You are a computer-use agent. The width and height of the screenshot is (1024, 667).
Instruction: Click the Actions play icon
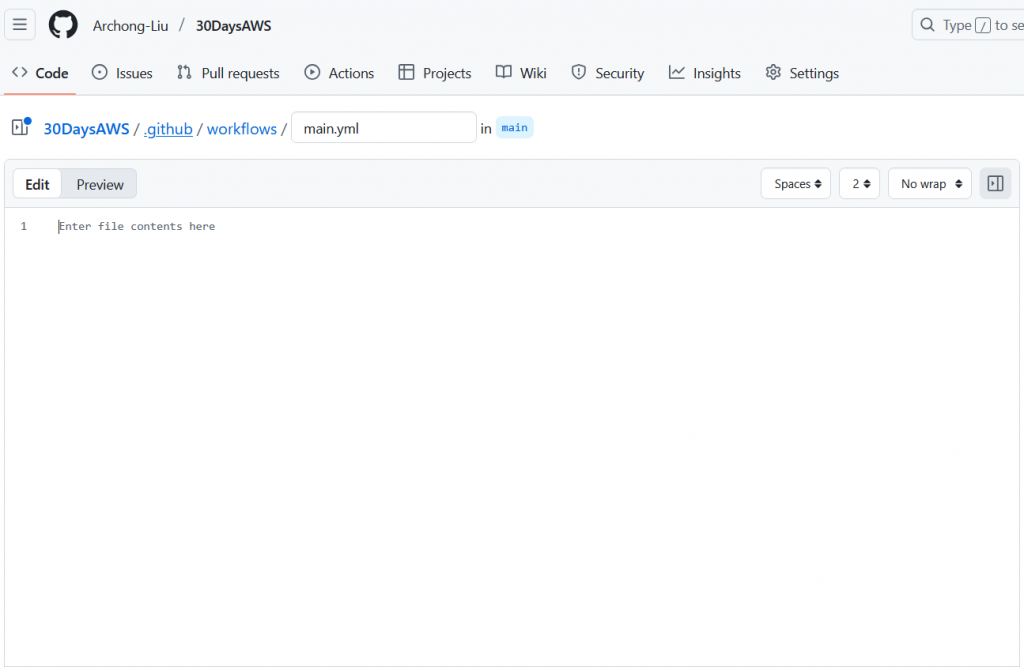[x=312, y=72]
